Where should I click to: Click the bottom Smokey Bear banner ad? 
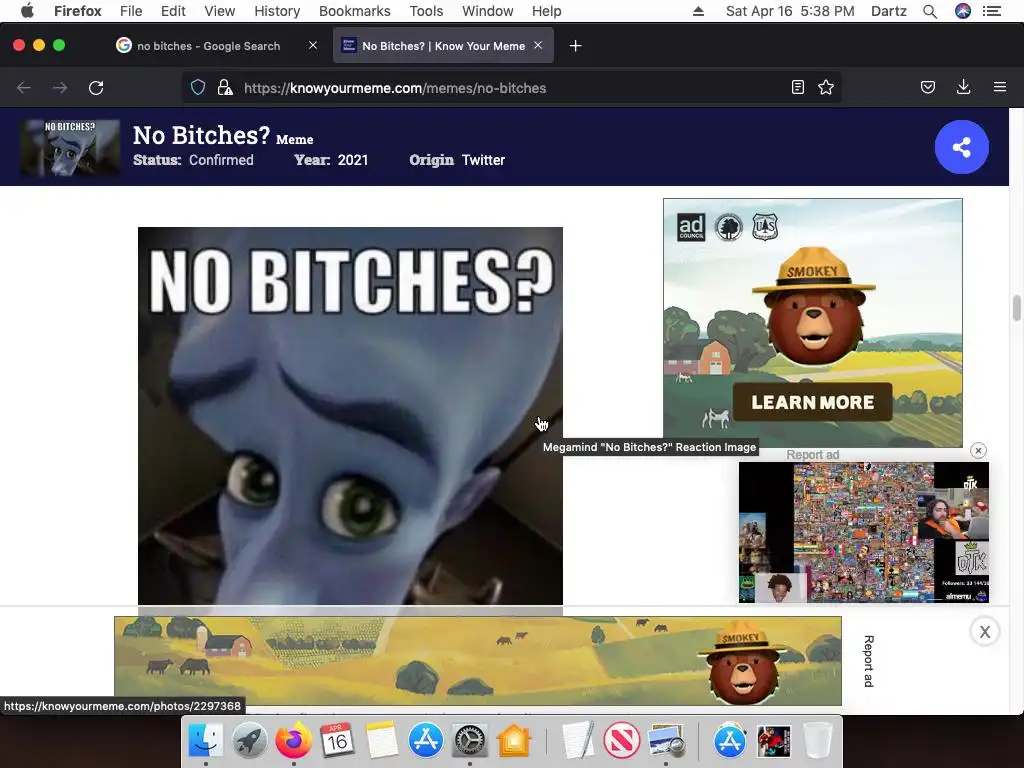coord(477,661)
